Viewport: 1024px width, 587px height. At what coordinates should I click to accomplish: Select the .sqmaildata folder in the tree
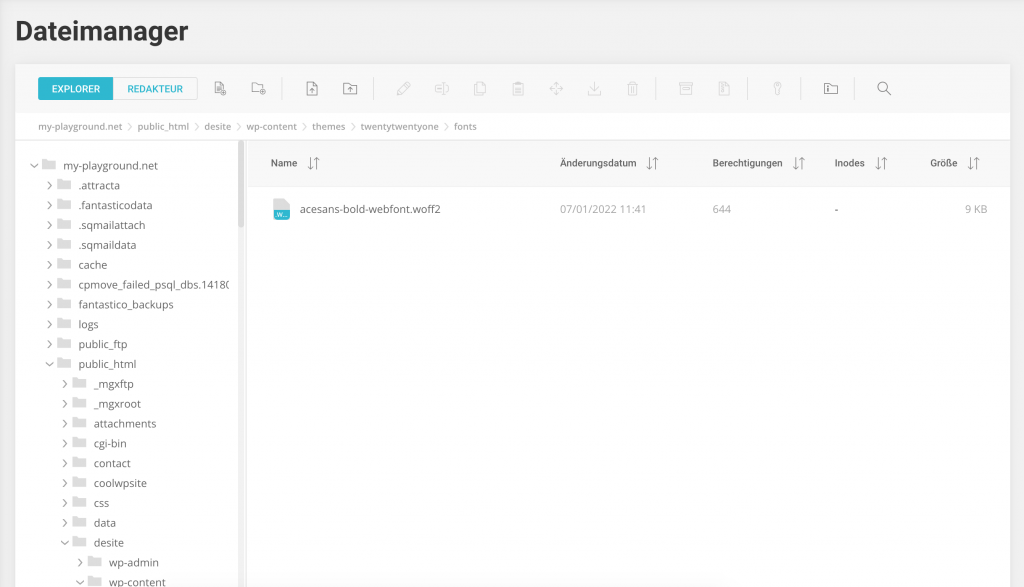pyautogui.click(x=107, y=245)
